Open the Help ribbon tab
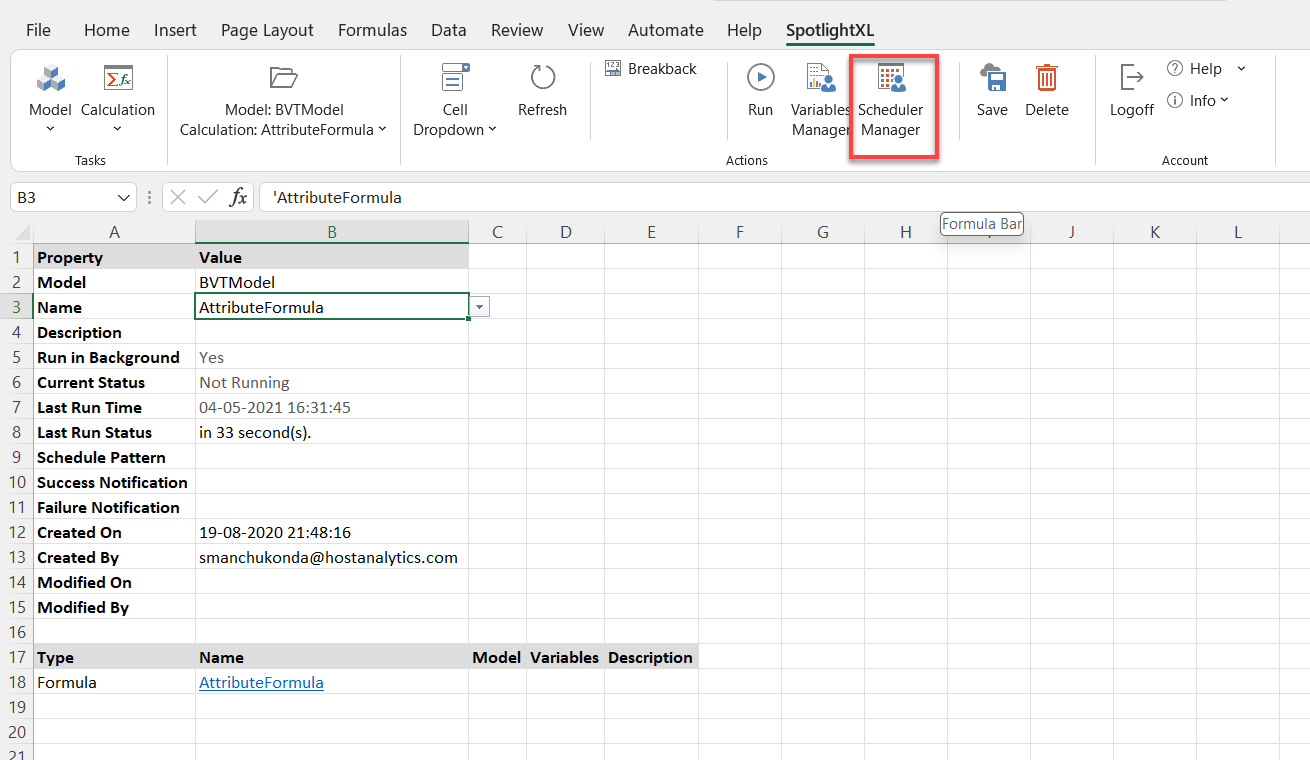 (x=744, y=30)
